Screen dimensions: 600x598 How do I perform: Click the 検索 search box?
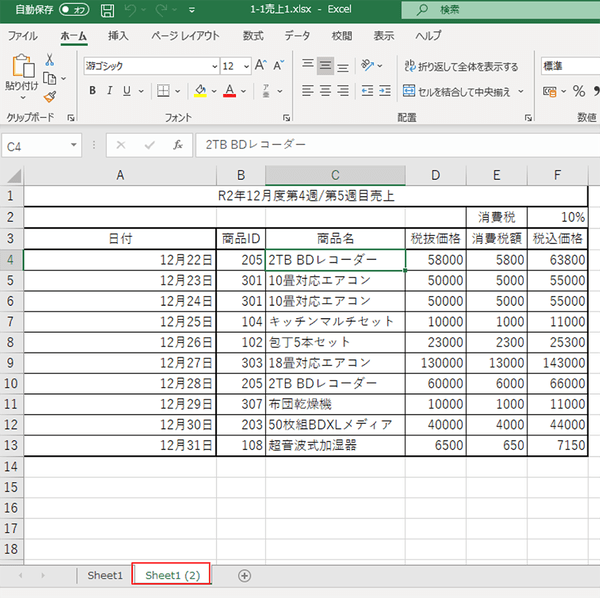(x=501, y=10)
